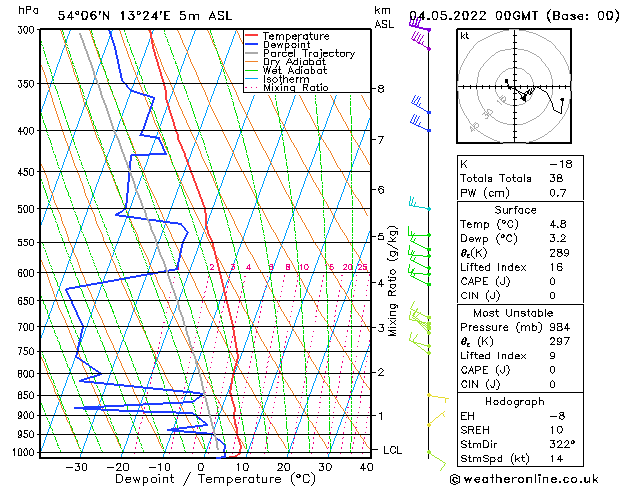Click the blue wind barb at 400 hPa

click(420, 123)
